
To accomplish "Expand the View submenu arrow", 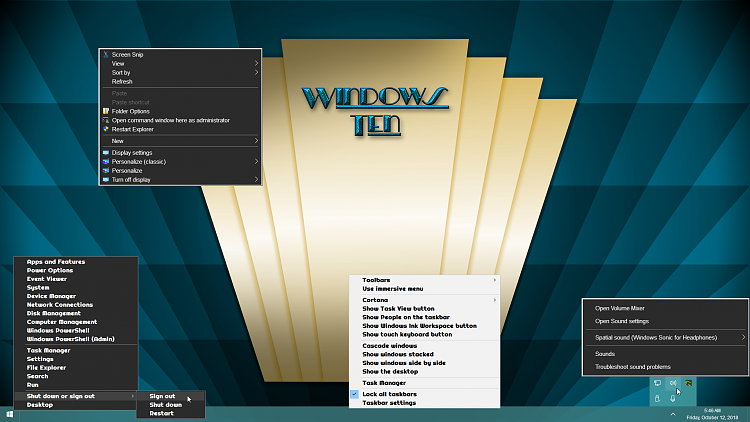I will click(x=256, y=63).
